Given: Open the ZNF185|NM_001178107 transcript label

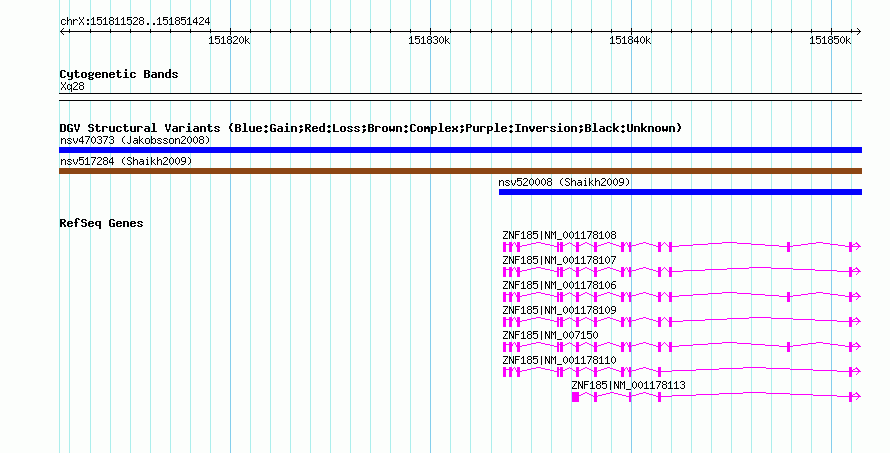Looking at the screenshot, I should coord(559,260).
